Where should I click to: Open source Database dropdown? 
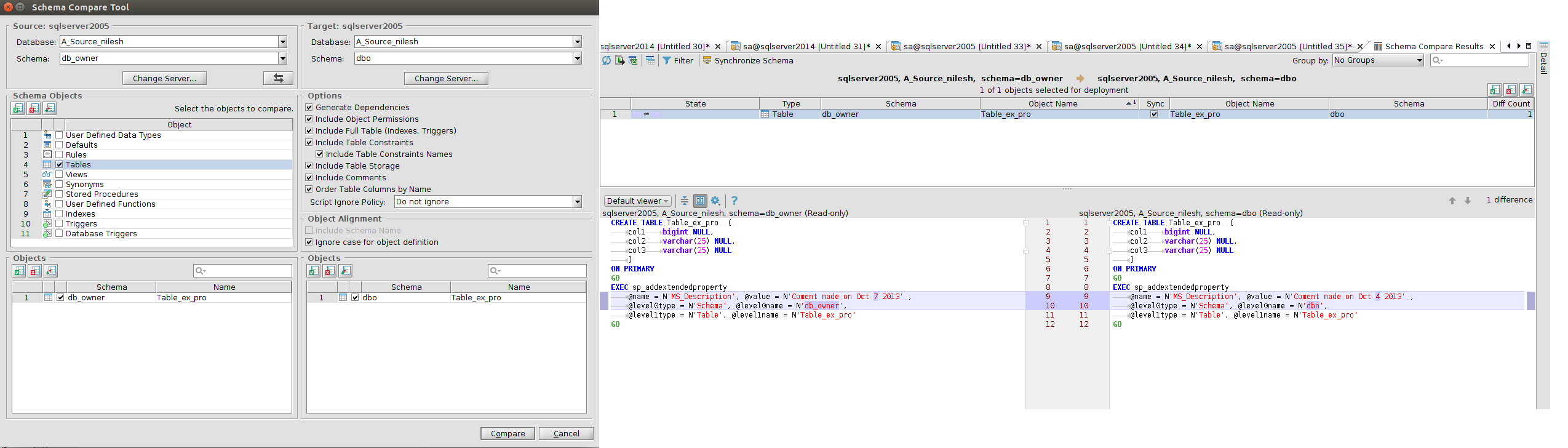click(x=283, y=42)
